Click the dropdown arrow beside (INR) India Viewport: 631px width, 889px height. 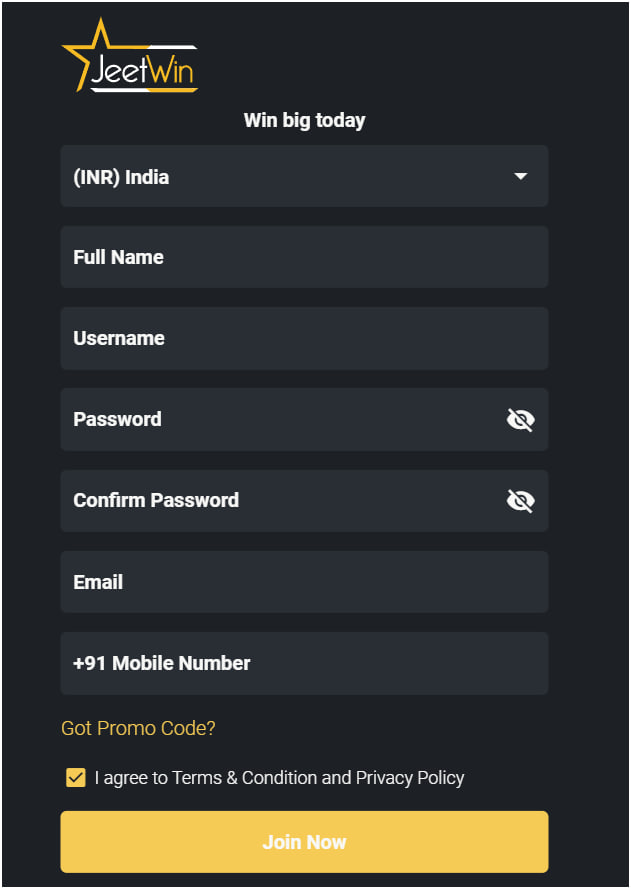(520, 176)
